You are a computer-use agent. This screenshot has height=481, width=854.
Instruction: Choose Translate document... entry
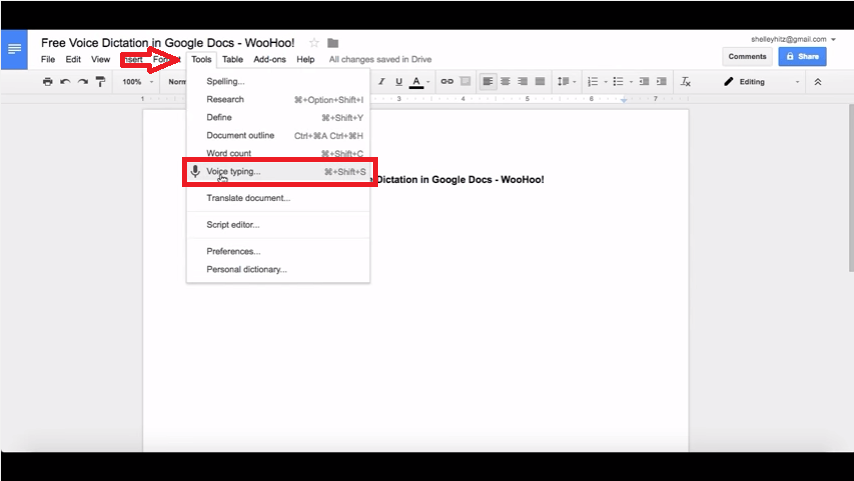tap(278, 198)
